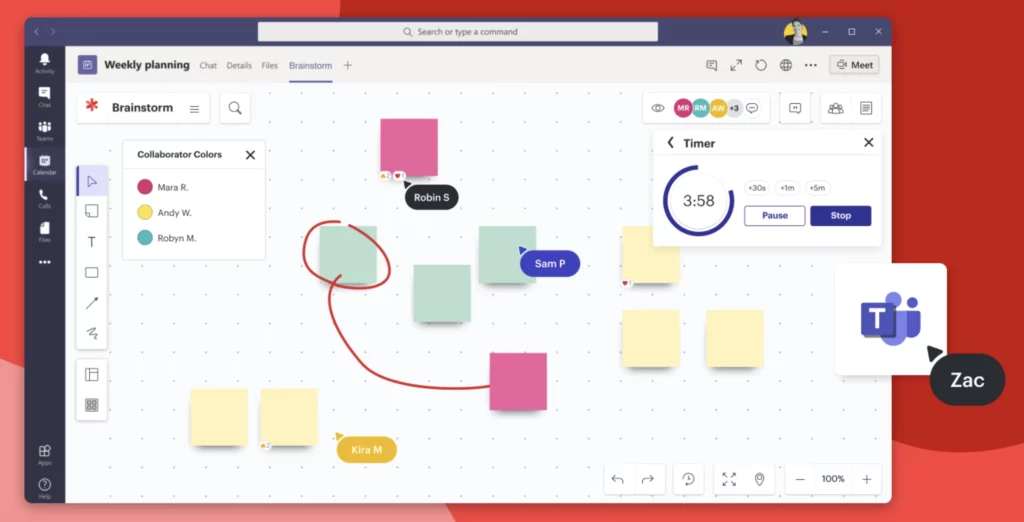Open the Brainstorm board hamburger menu
Screen dimensions: 1024x522
(x=195, y=109)
